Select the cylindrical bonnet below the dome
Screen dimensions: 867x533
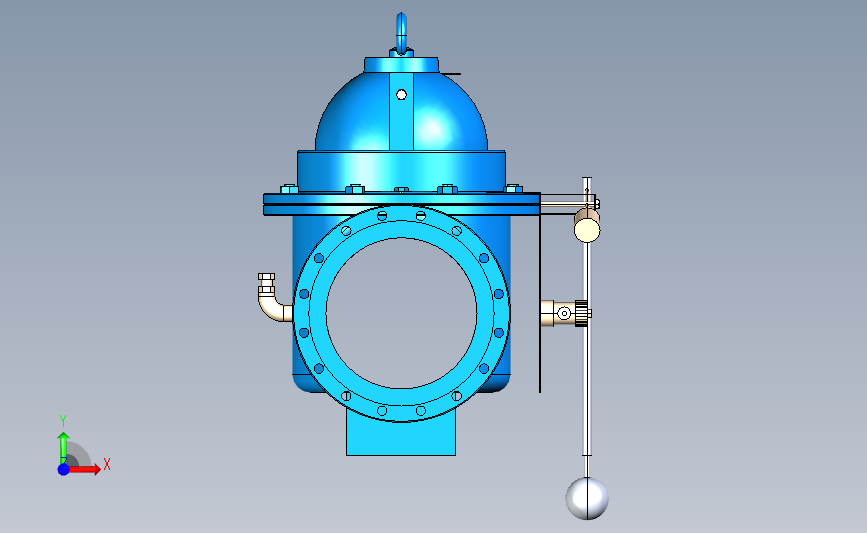point(401,171)
